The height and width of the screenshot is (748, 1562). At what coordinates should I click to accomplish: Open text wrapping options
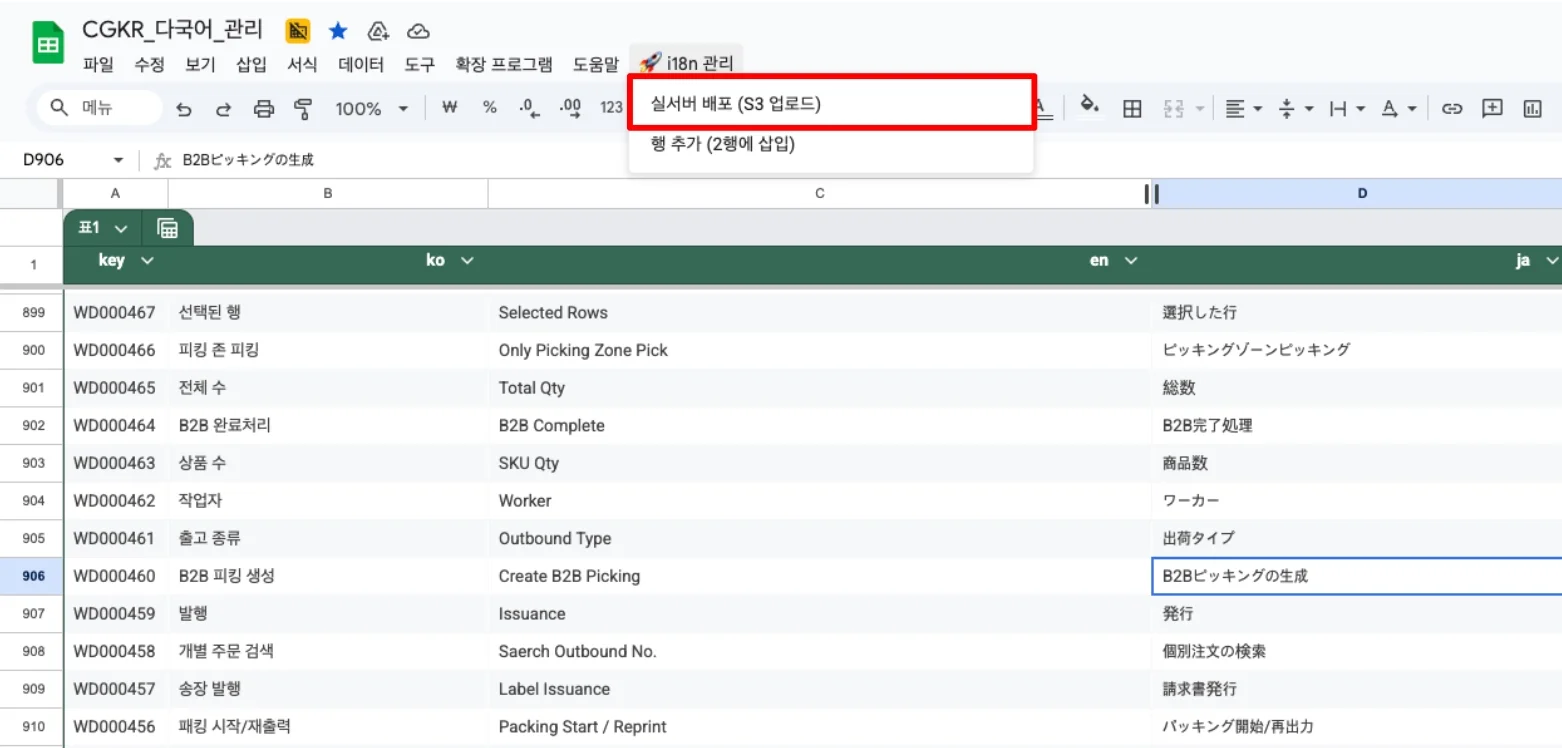pos(1348,109)
